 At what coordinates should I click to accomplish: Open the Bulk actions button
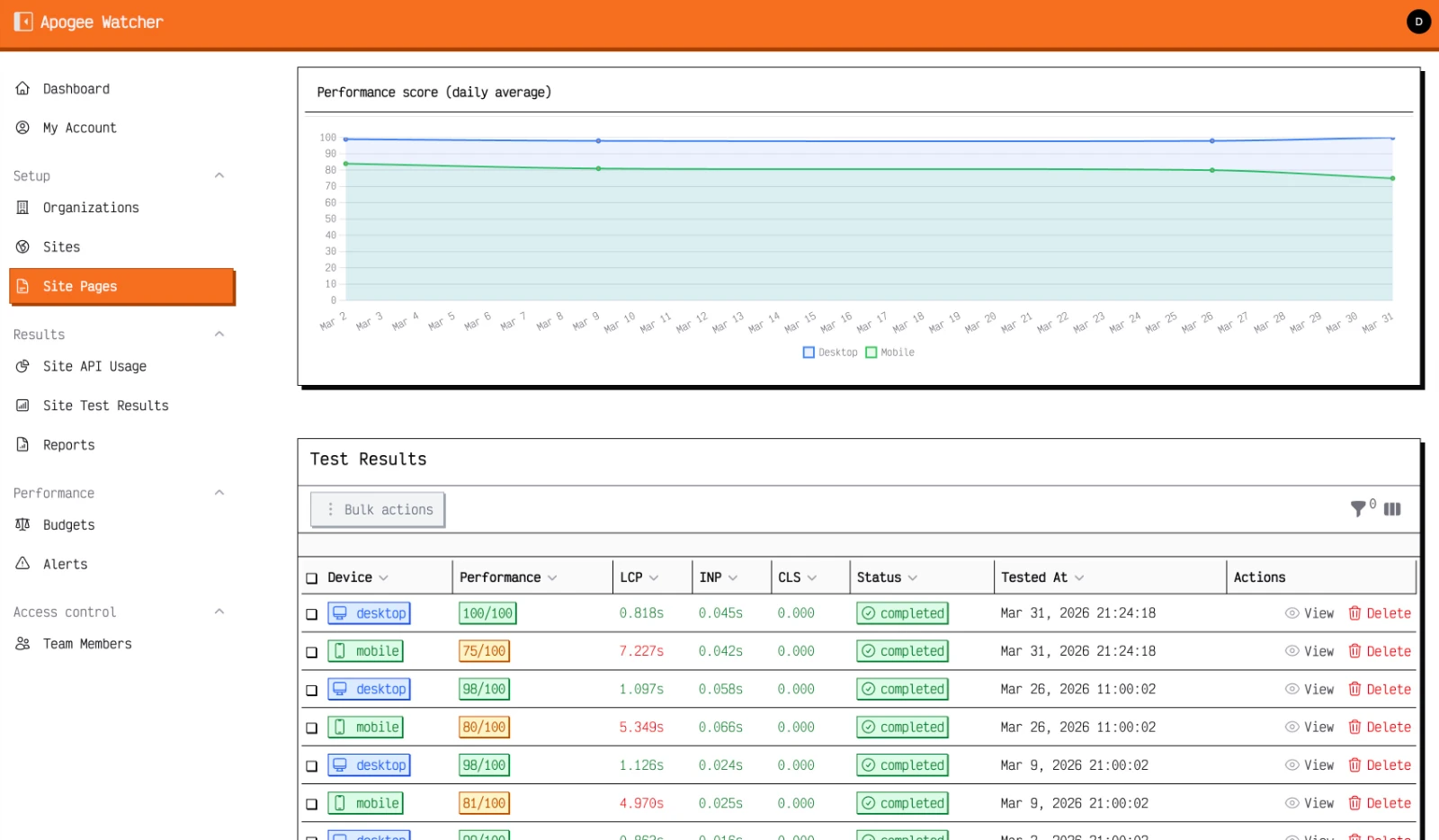pos(378,509)
